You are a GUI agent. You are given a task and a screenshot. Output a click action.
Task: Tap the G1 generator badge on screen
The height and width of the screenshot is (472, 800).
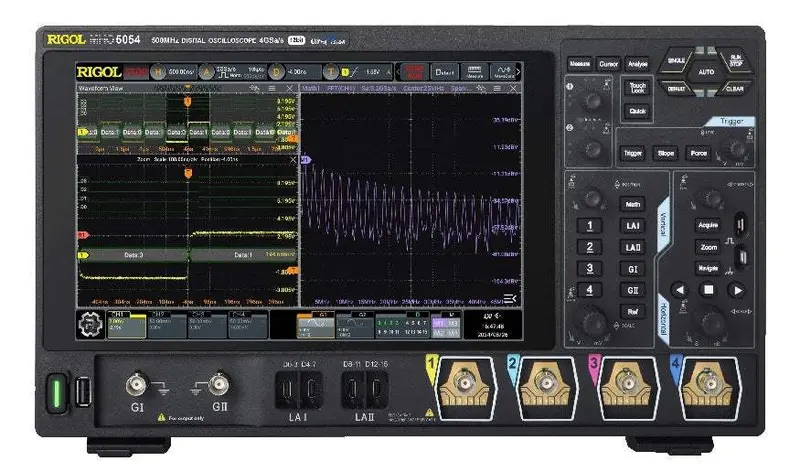(315, 326)
